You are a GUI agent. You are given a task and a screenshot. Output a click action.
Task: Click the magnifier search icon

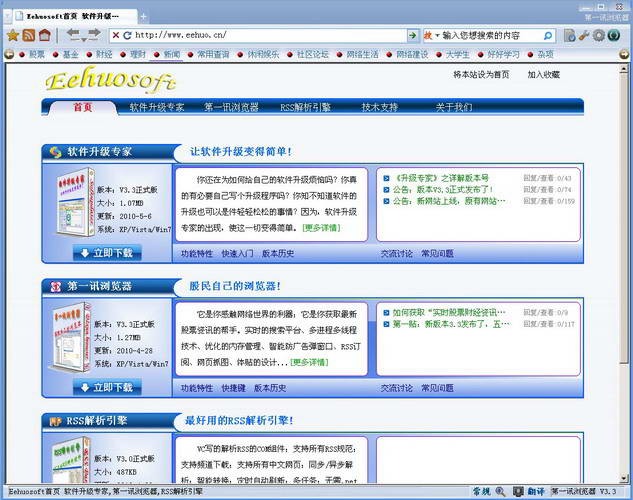548,36
